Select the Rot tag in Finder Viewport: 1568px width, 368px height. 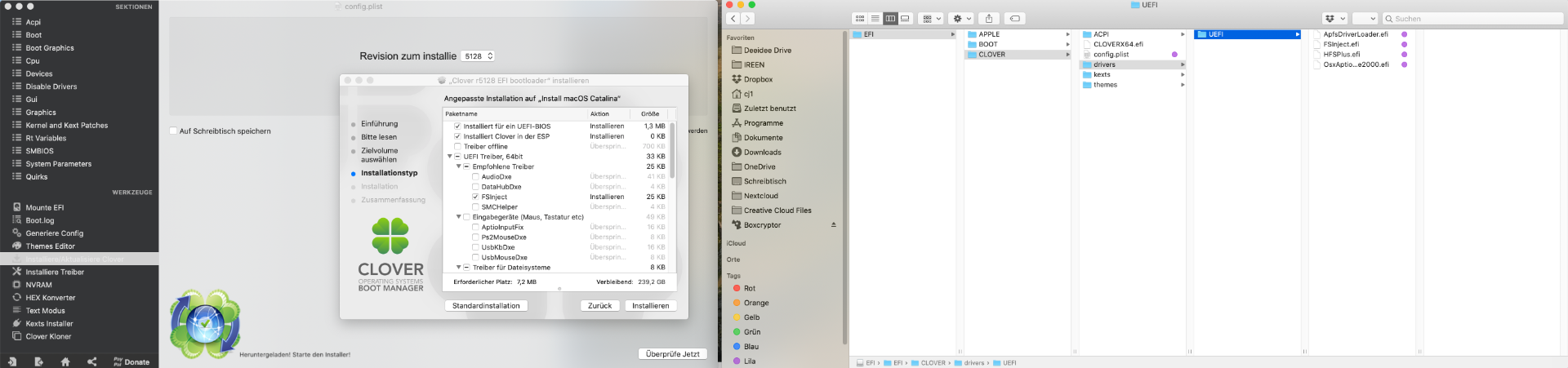[x=750, y=289]
